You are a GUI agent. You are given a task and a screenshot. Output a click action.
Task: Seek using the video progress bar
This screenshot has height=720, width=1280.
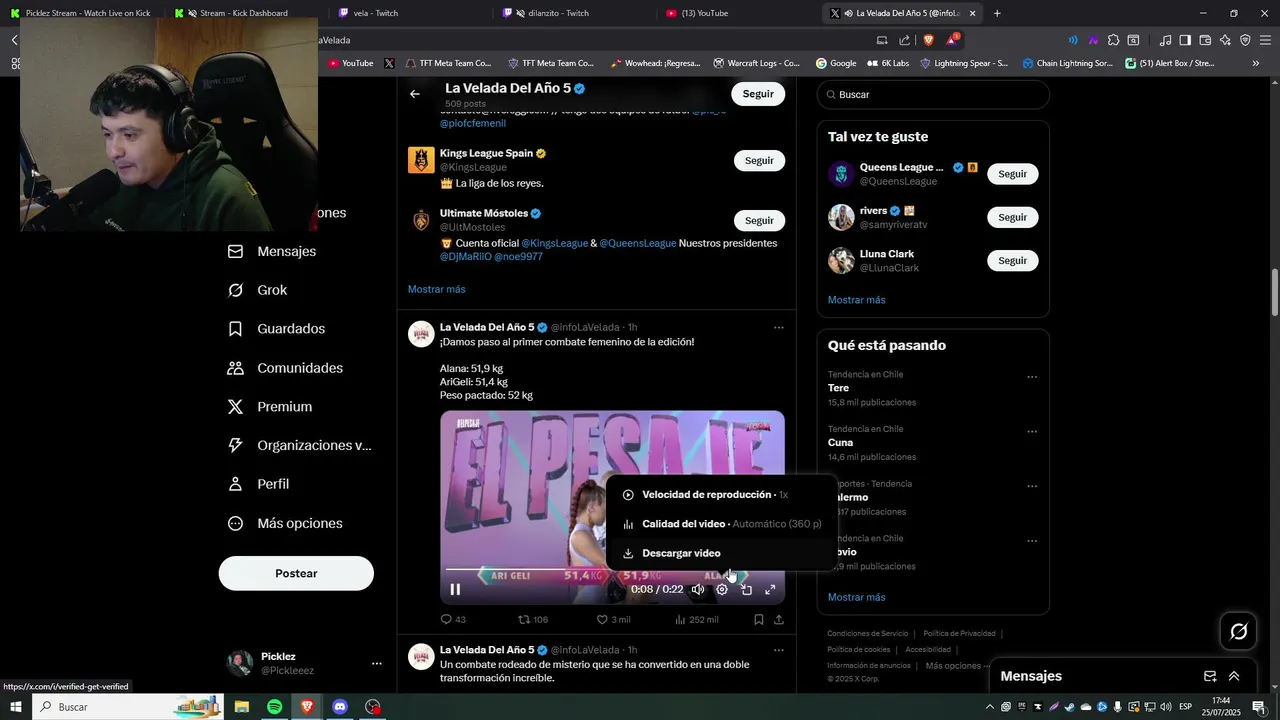coord(612,570)
